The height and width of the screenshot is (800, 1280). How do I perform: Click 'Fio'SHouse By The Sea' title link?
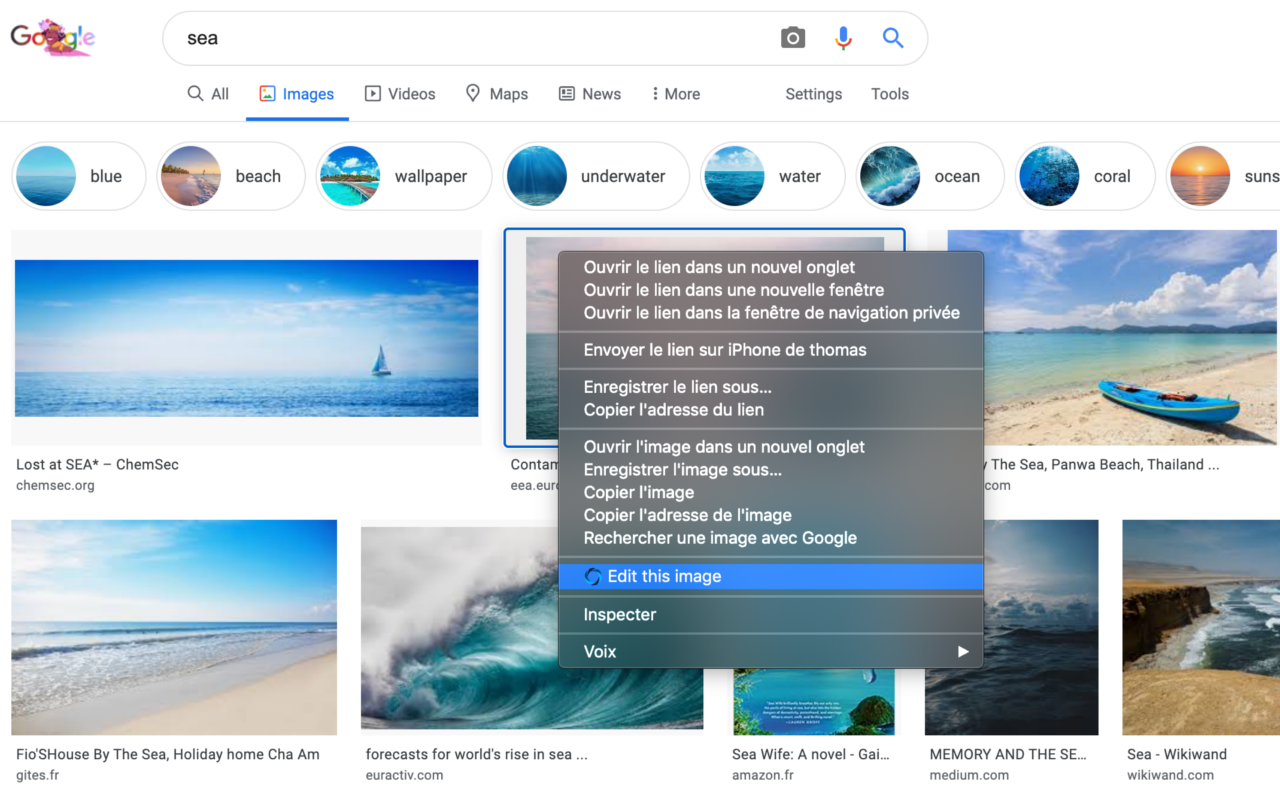168,754
